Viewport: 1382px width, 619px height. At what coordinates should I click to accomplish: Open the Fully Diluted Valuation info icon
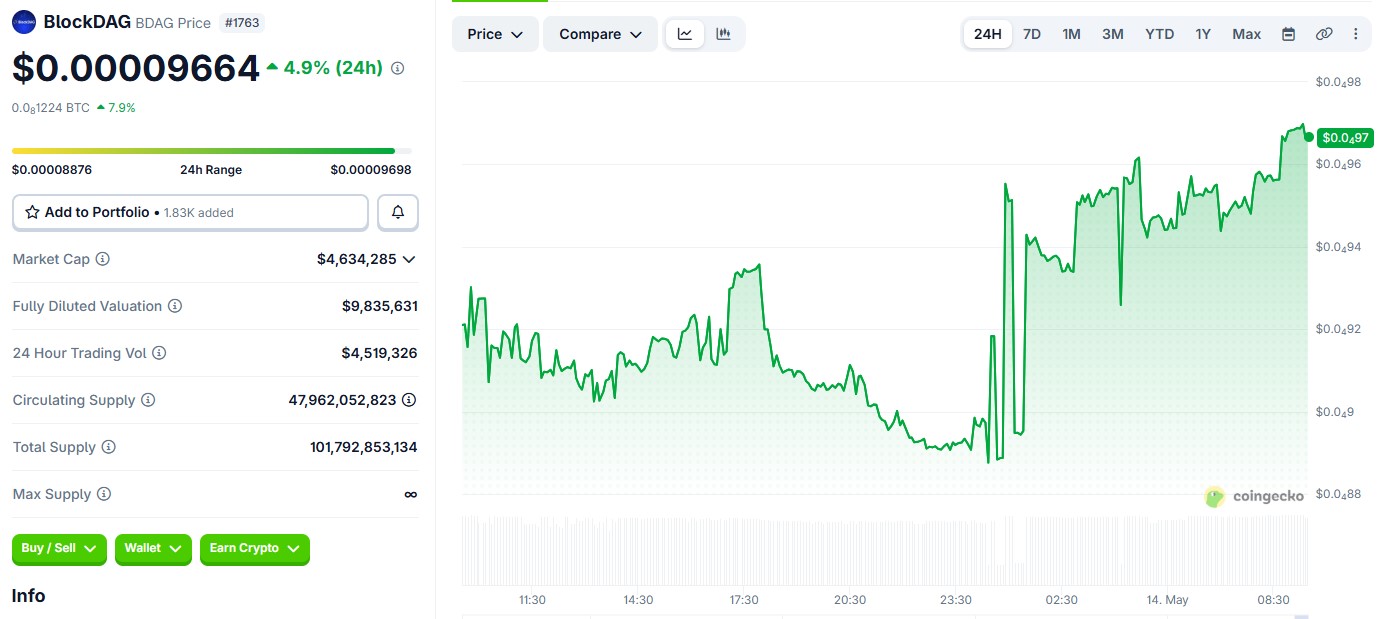click(175, 306)
